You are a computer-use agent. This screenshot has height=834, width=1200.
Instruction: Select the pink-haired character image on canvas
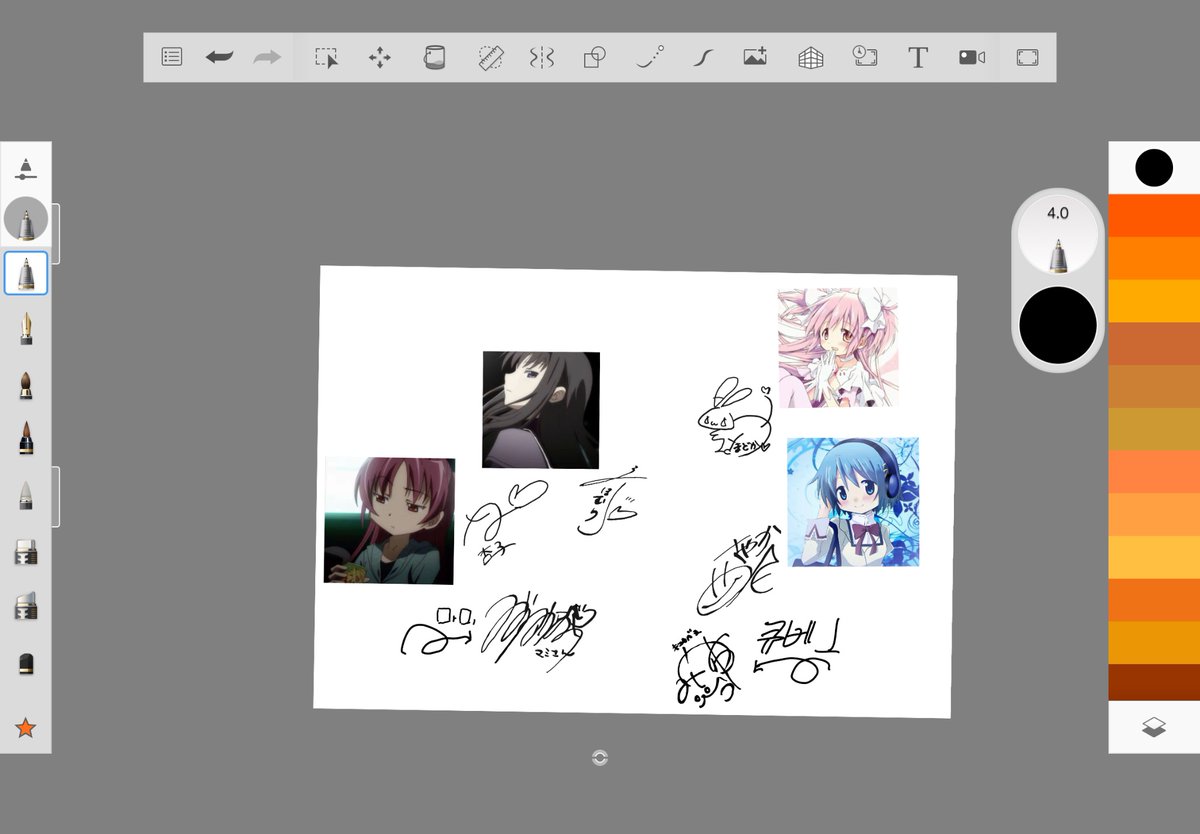[838, 347]
